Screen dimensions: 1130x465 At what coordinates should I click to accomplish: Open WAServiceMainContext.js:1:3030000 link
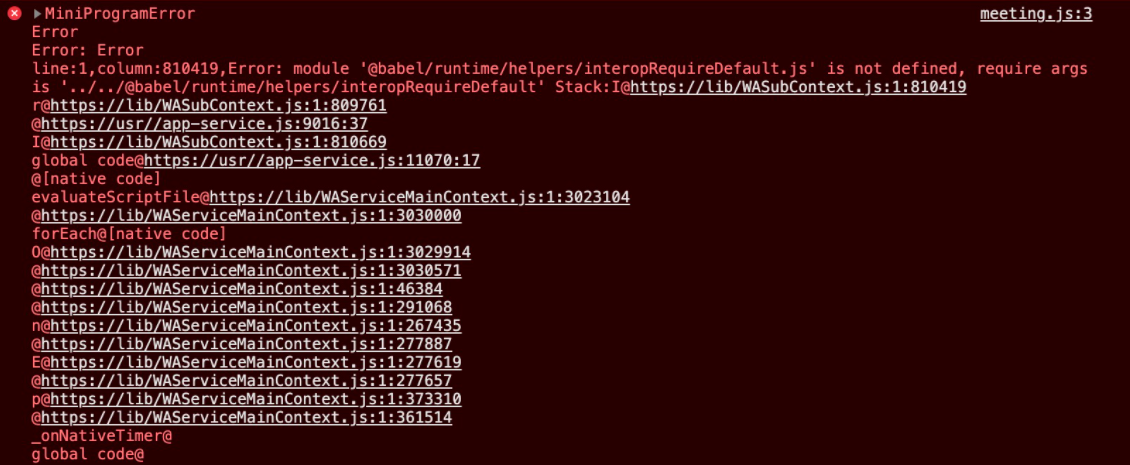(252, 216)
